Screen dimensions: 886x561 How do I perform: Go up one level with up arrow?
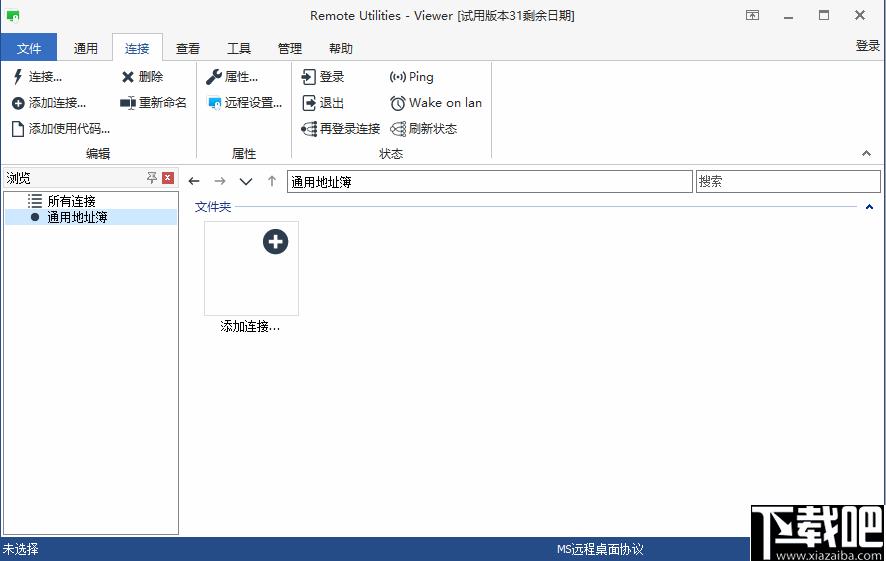[x=272, y=181]
